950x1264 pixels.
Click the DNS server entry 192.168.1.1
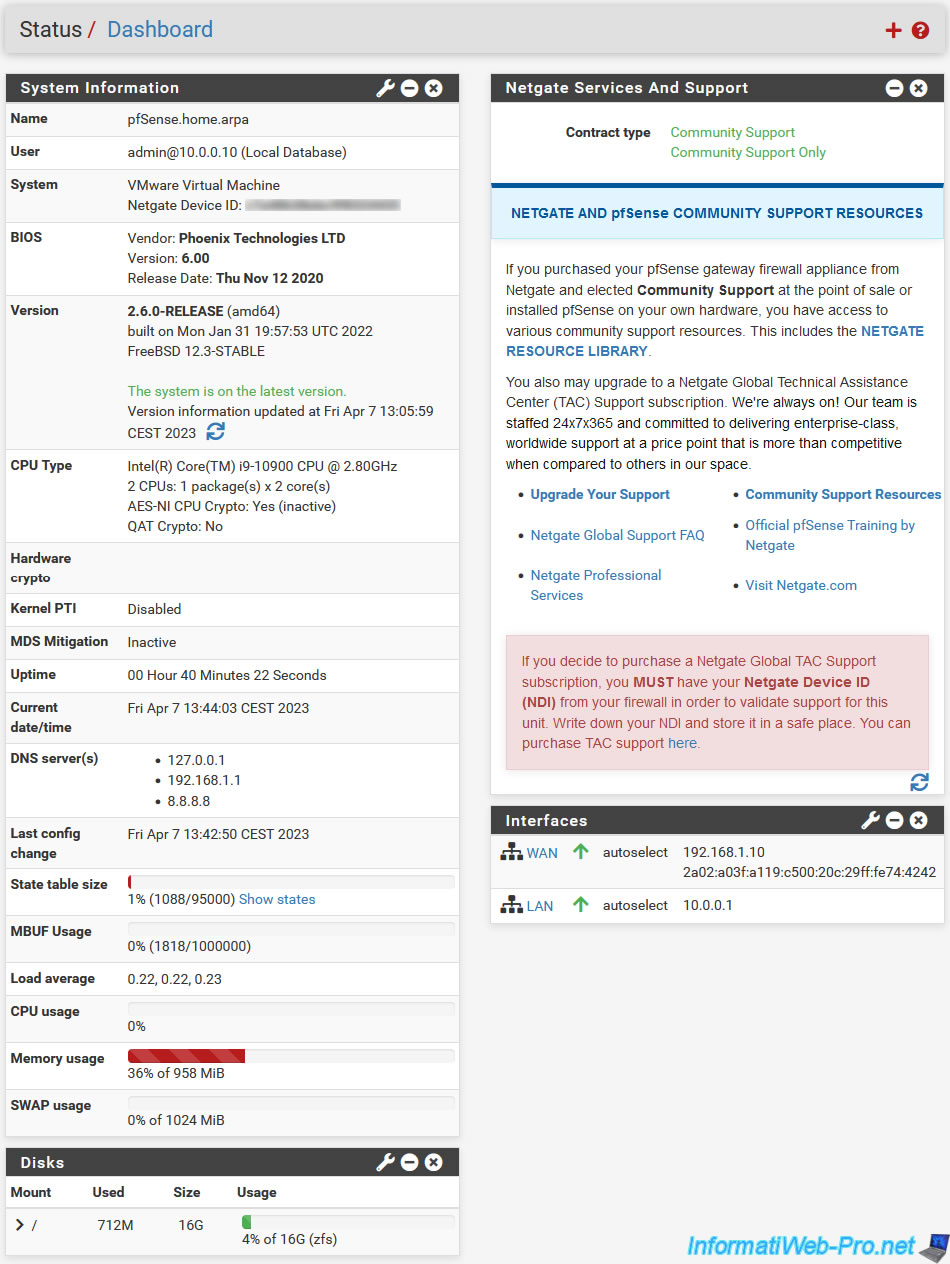(204, 780)
